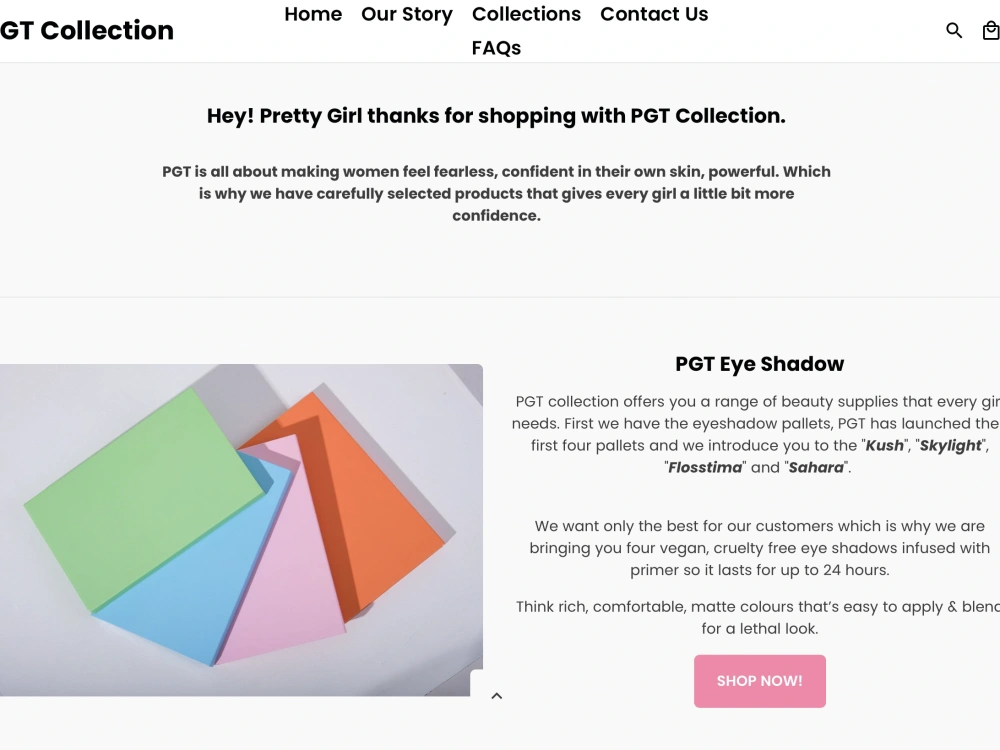Click the scroll-to-top chevron arrow
Viewport: 1000px width, 750px height.
(x=497, y=696)
